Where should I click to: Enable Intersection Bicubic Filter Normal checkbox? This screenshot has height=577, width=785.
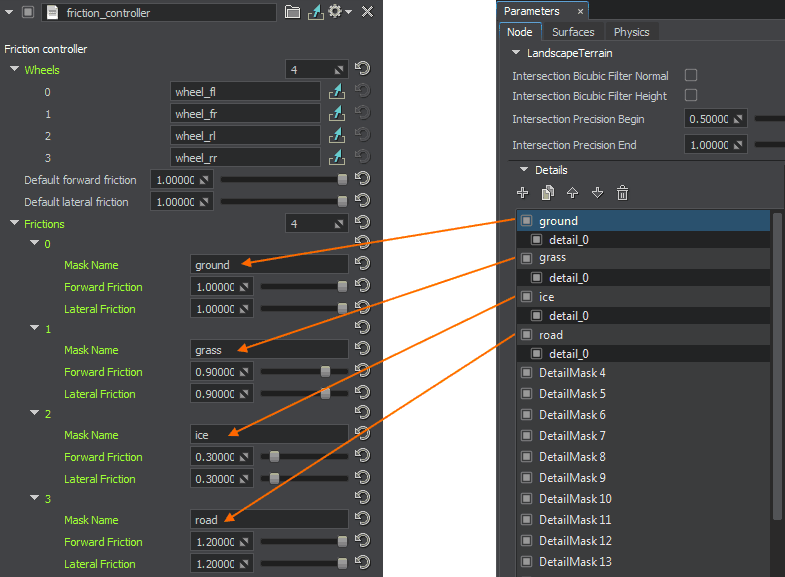point(690,76)
